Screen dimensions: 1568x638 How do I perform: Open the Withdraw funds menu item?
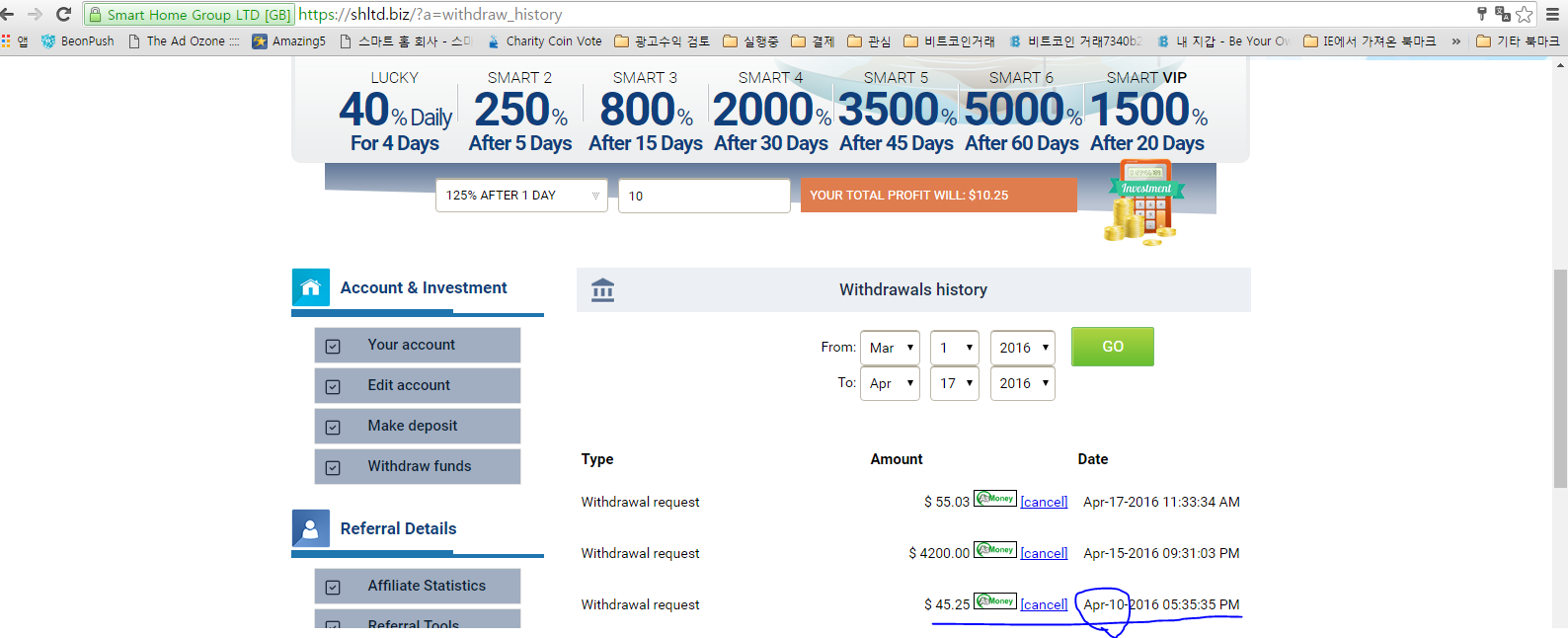pos(419,466)
